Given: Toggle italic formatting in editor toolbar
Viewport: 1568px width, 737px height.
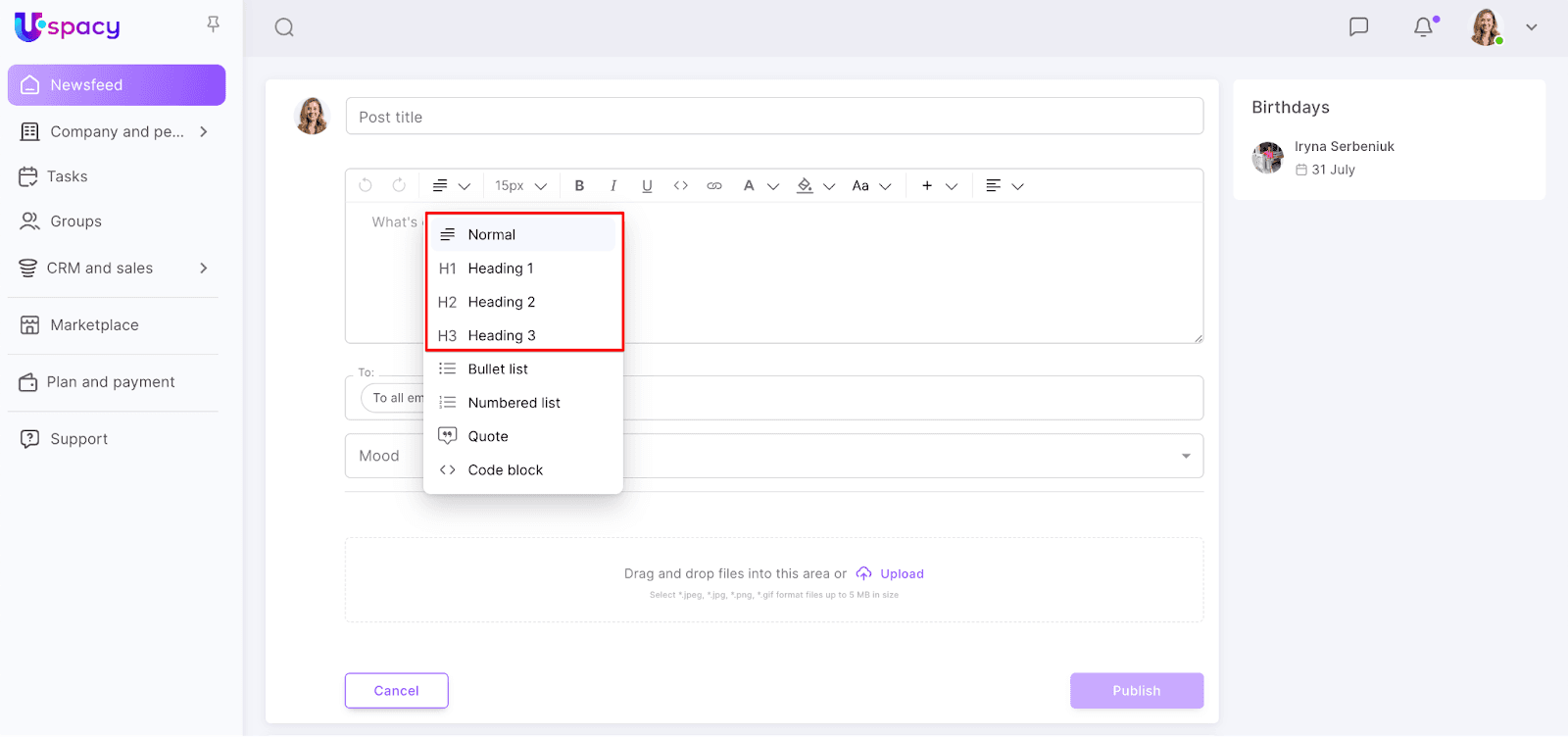Looking at the screenshot, I should pos(613,186).
